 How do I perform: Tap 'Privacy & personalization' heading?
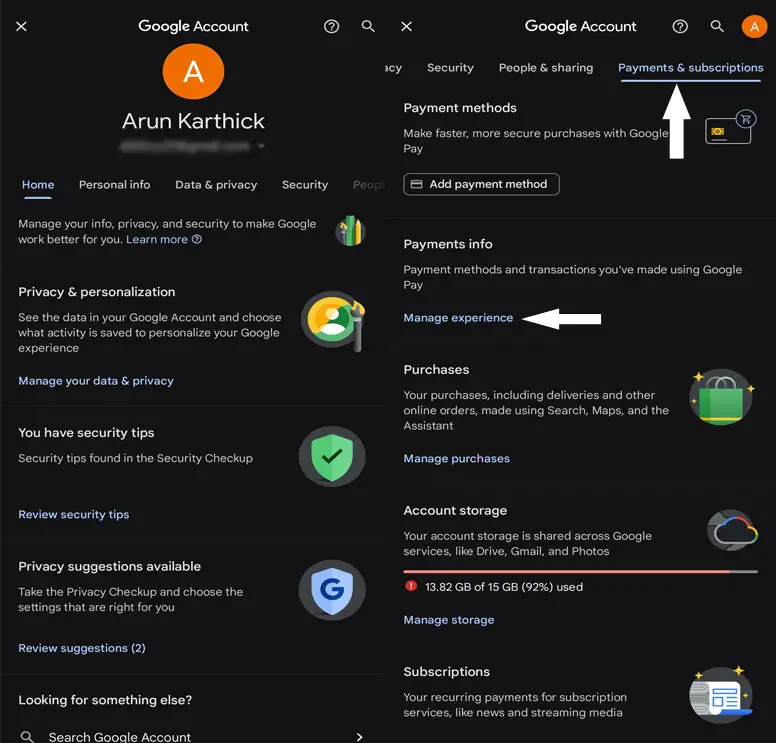(97, 292)
